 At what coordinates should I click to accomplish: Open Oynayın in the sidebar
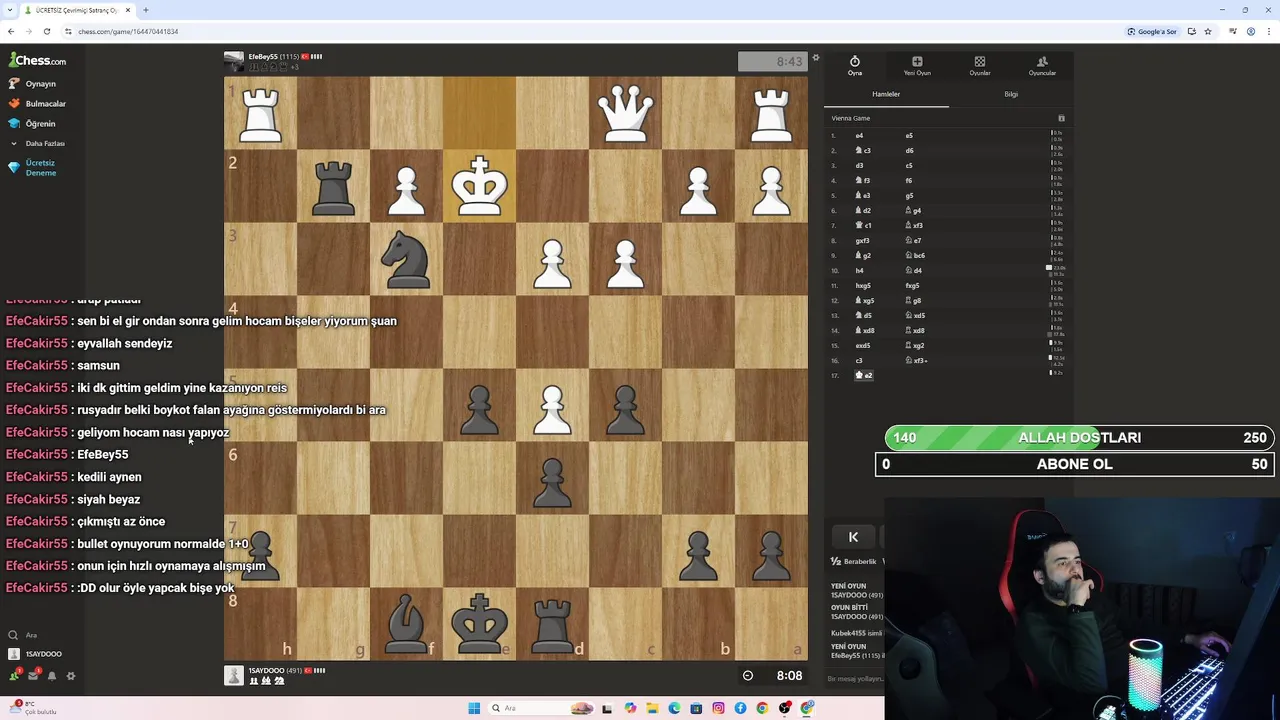click(x=32, y=84)
